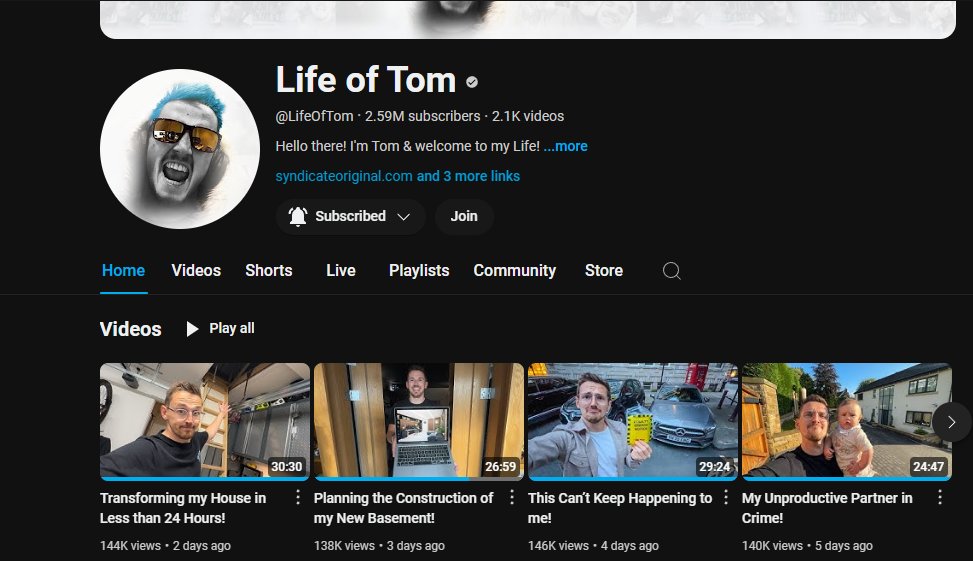The image size is (973, 561).
Task: Open 'My Unproductive Partner in Crime!' title
Action: click(827, 508)
